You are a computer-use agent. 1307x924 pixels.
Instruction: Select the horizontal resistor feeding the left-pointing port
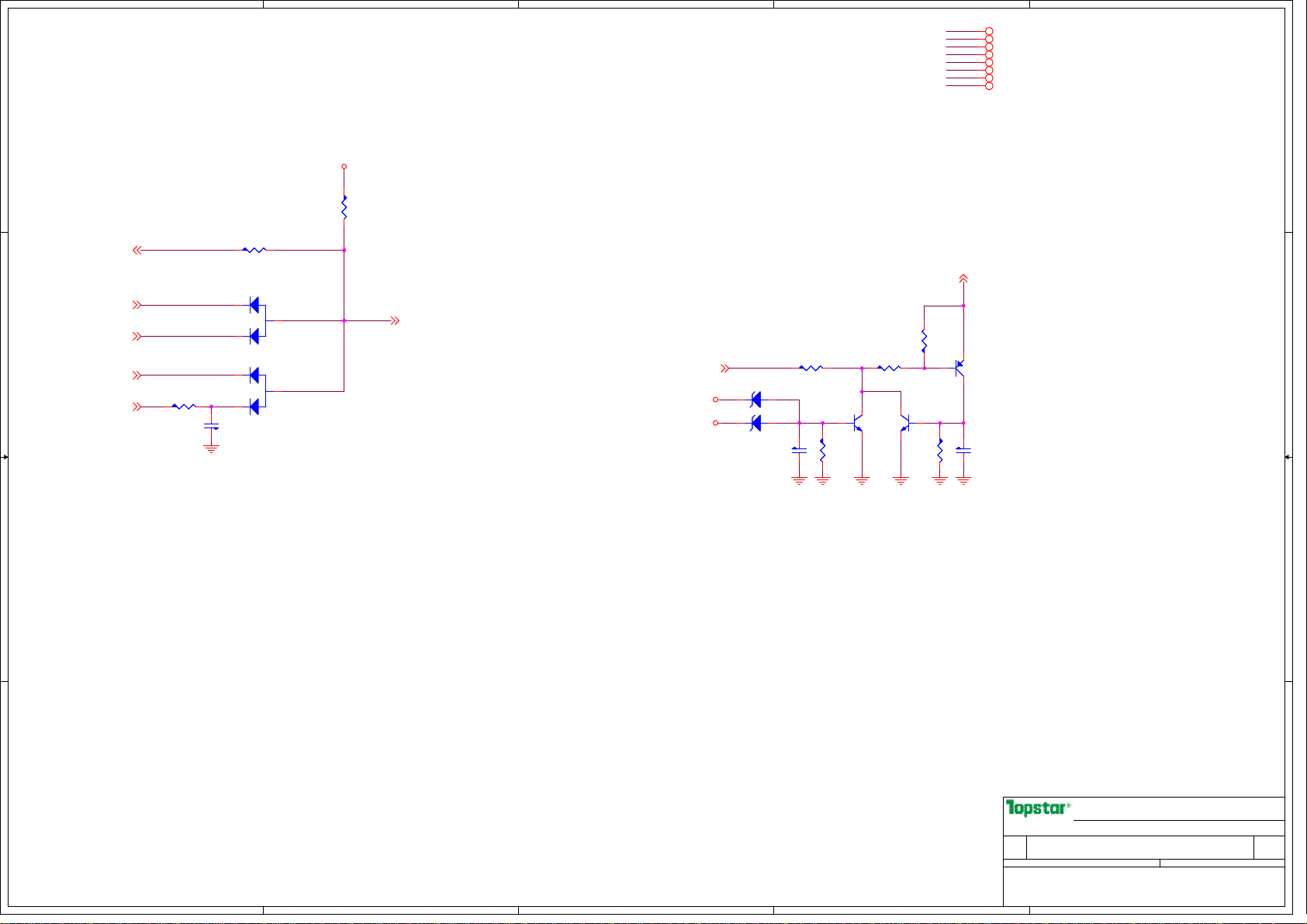click(x=254, y=250)
